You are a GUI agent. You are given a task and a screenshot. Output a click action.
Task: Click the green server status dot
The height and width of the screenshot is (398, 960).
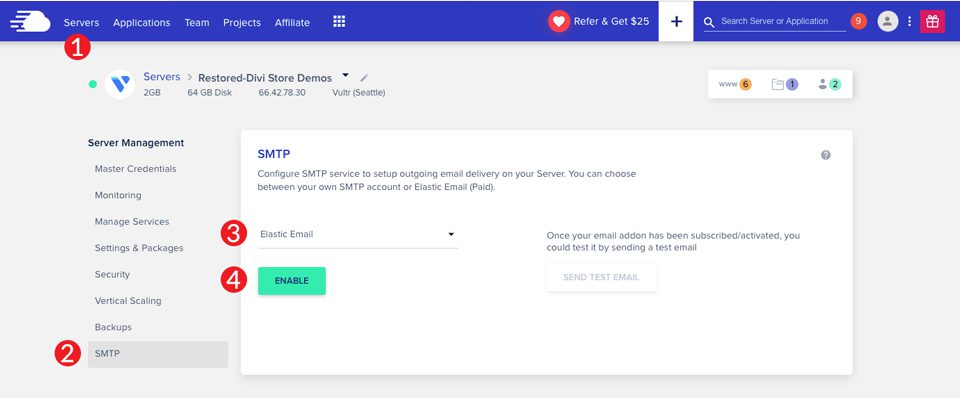click(x=92, y=84)
